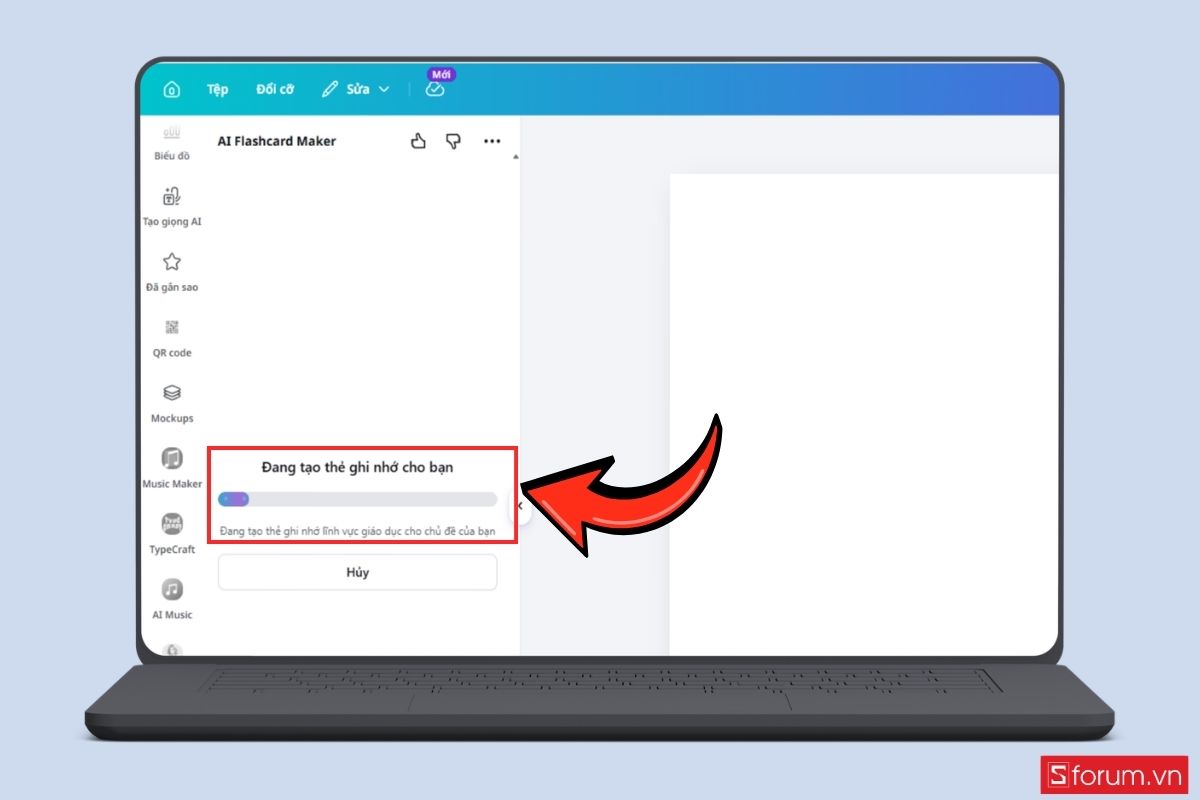Open the TypeCraft app
This screenshot has width=1200, height=800.
(172, 534)
